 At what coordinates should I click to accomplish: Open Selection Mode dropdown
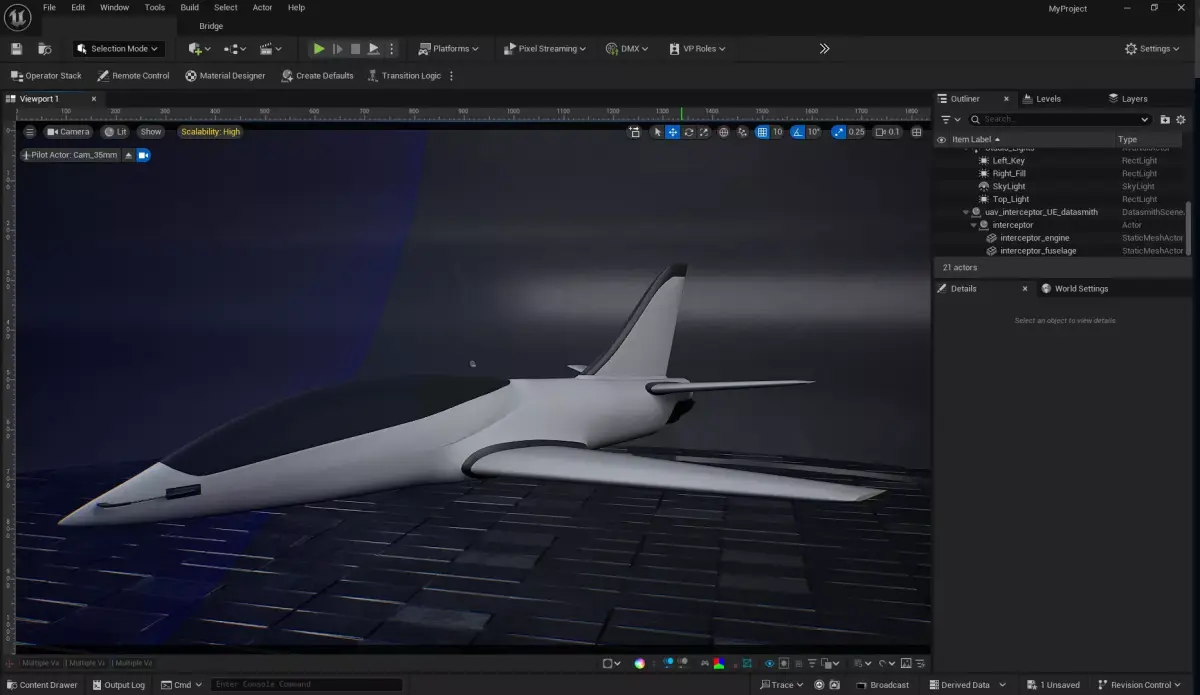pos(118,48)
